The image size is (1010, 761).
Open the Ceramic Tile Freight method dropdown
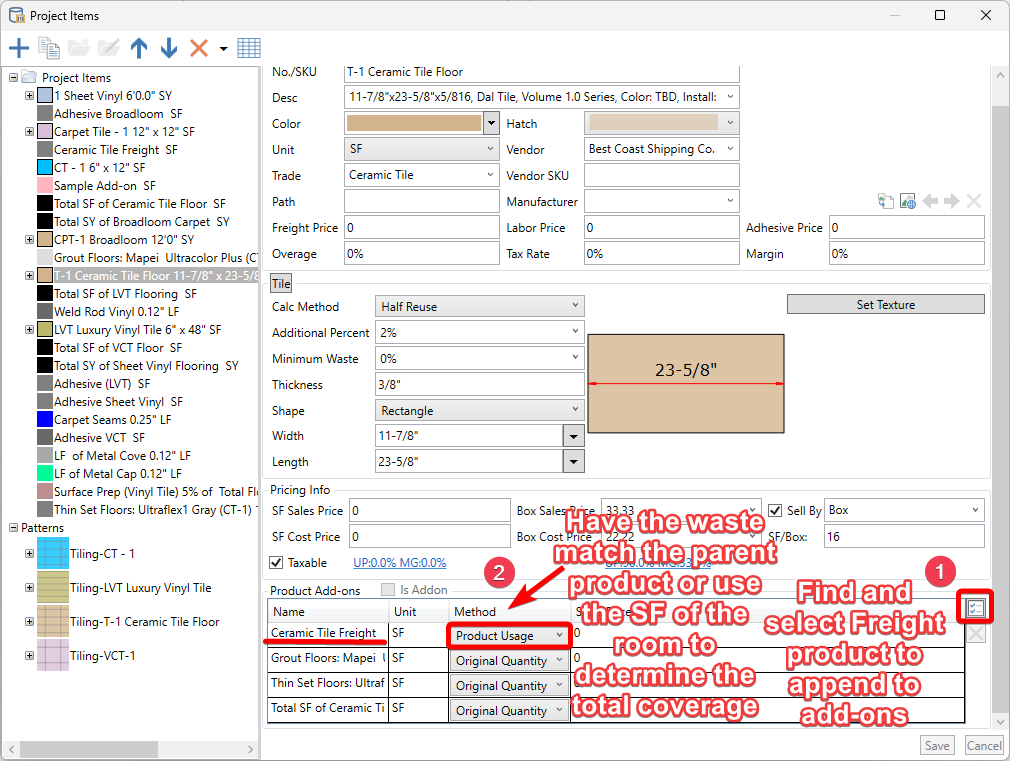tap(508, 636)
